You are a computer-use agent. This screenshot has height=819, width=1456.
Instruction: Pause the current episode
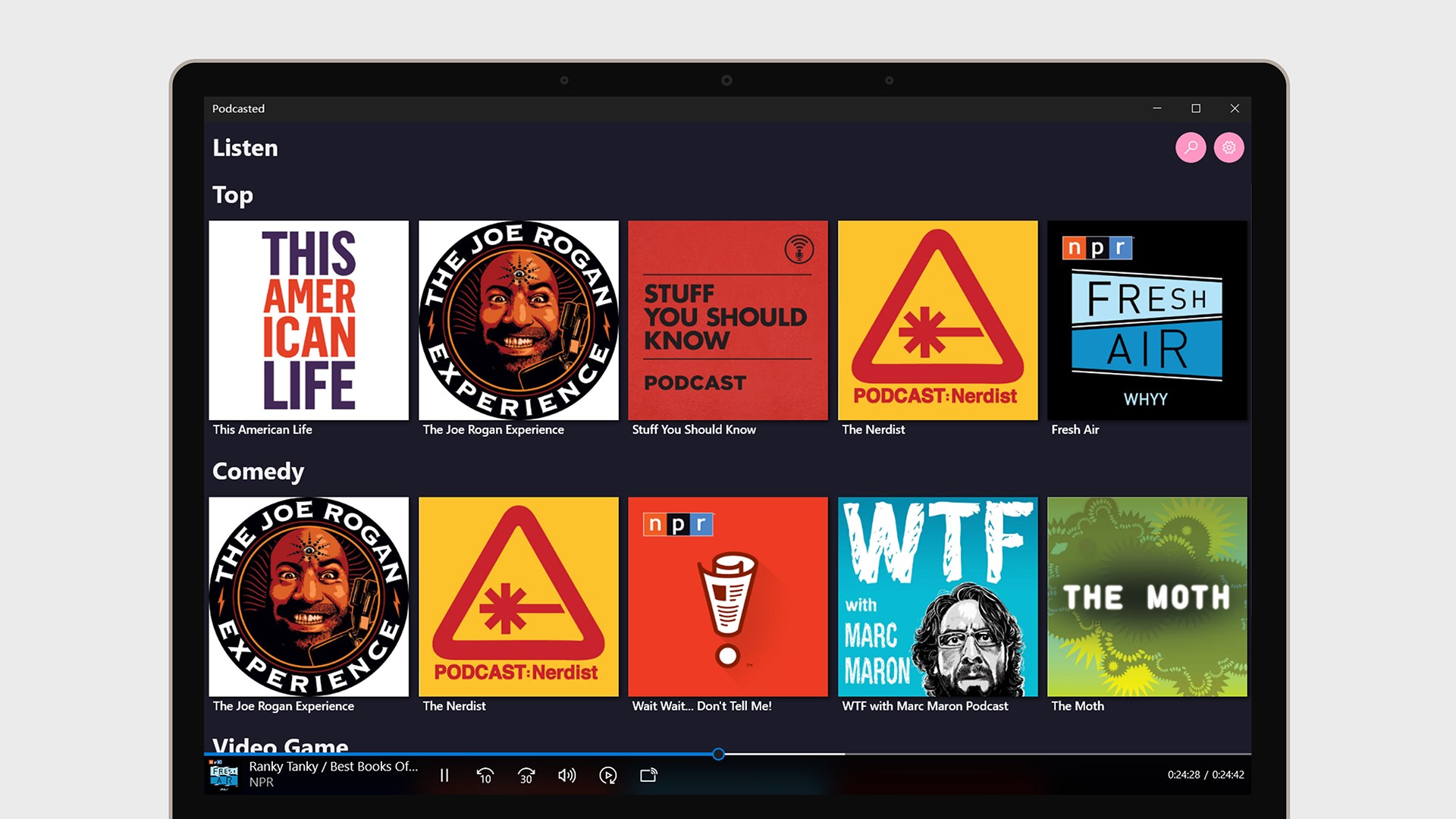444,775
